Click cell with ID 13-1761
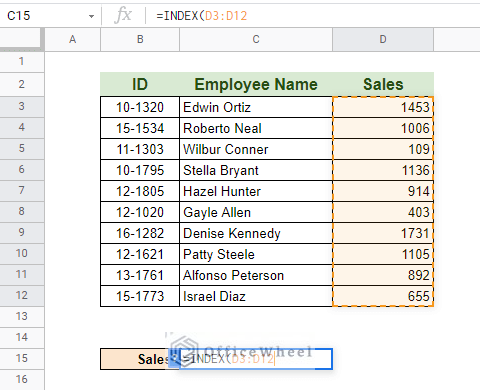Viewport: 480px width, 390px height. 140,275
